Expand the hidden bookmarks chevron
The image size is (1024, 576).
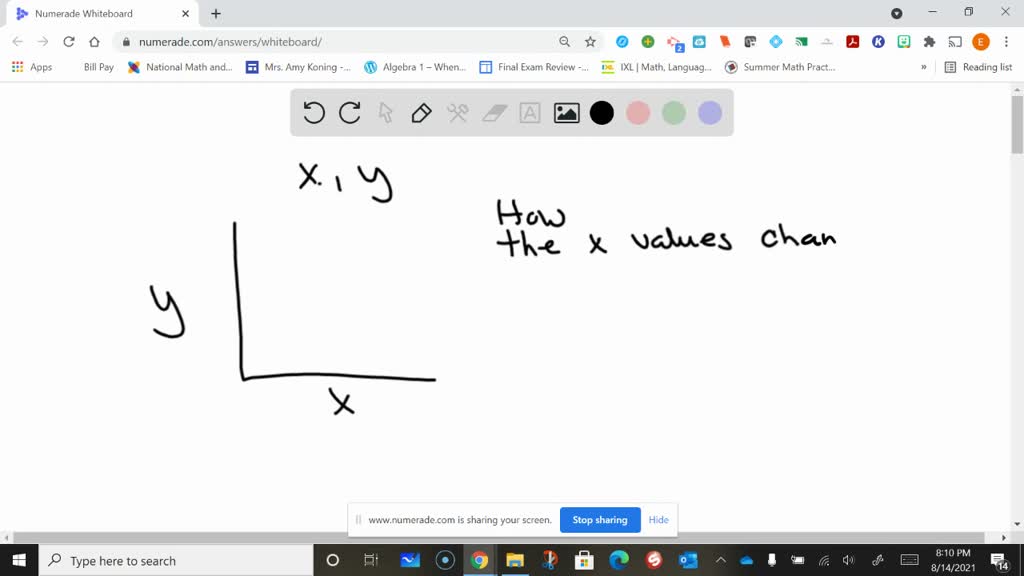click(925, 67)
